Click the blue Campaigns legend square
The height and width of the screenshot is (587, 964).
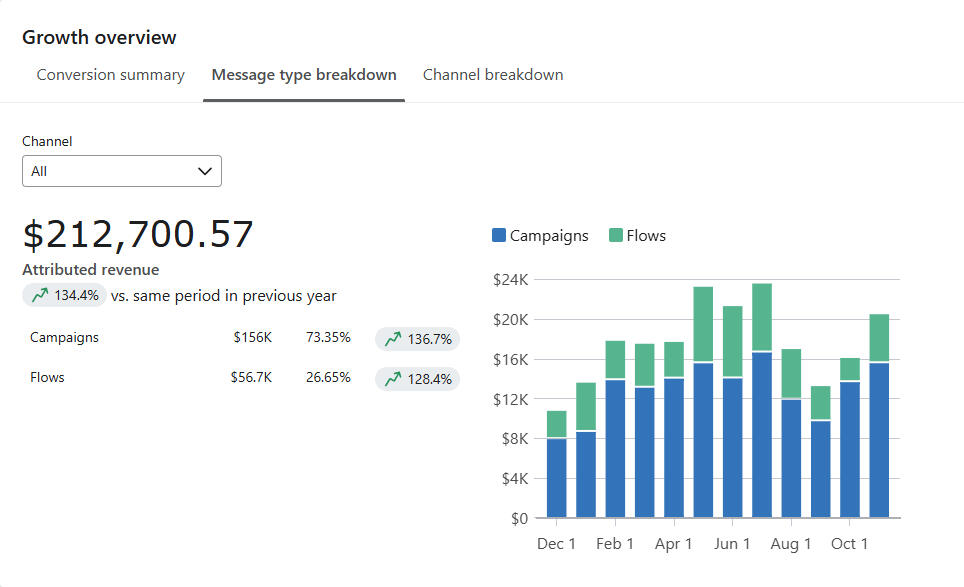point(501,234)
